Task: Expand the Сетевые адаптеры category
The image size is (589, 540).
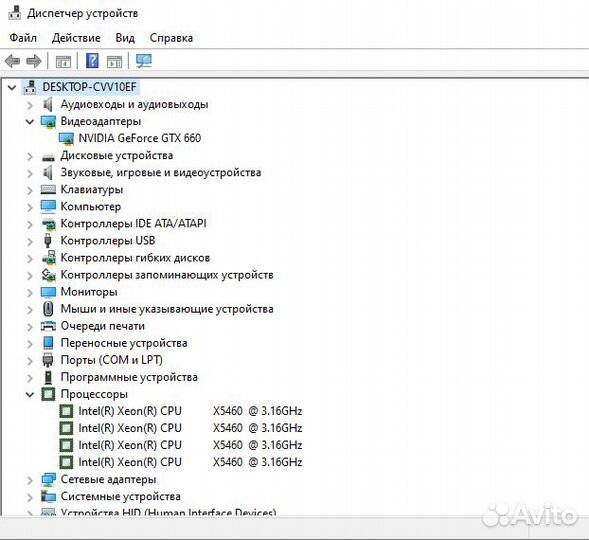Action: (x=30, y=480)
